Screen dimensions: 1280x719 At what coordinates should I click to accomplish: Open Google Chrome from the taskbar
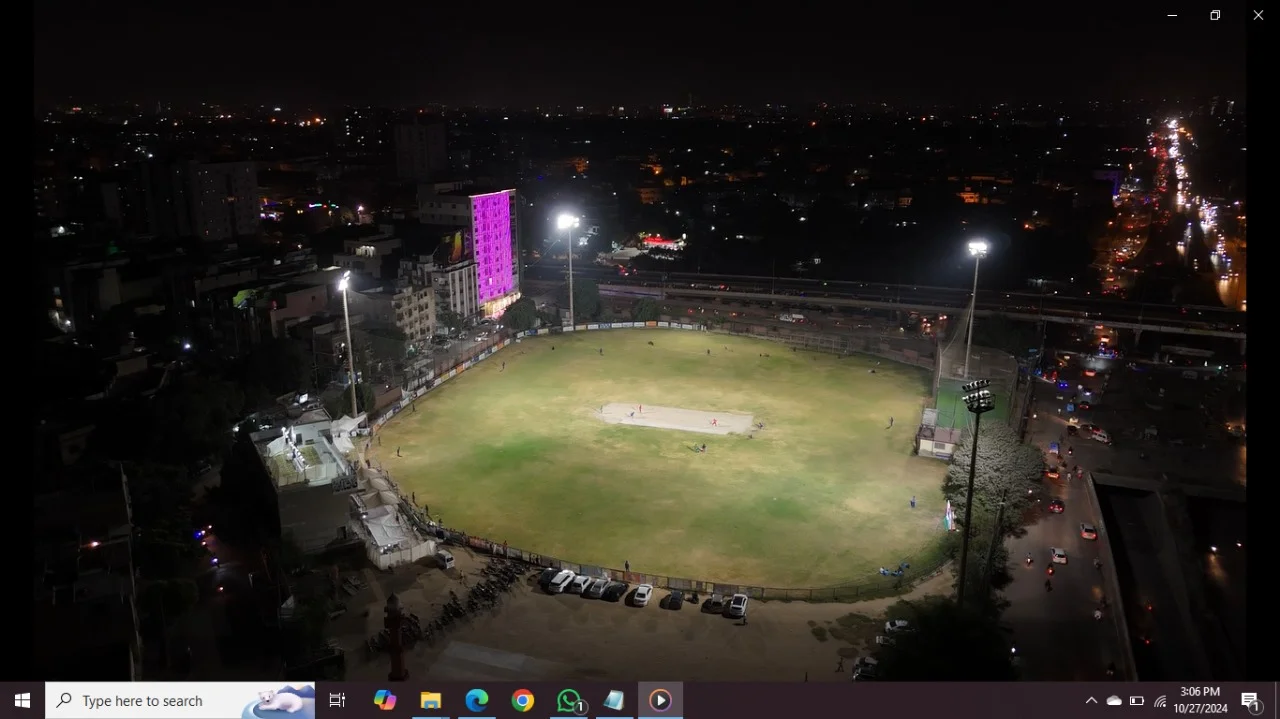click(523, 700)
